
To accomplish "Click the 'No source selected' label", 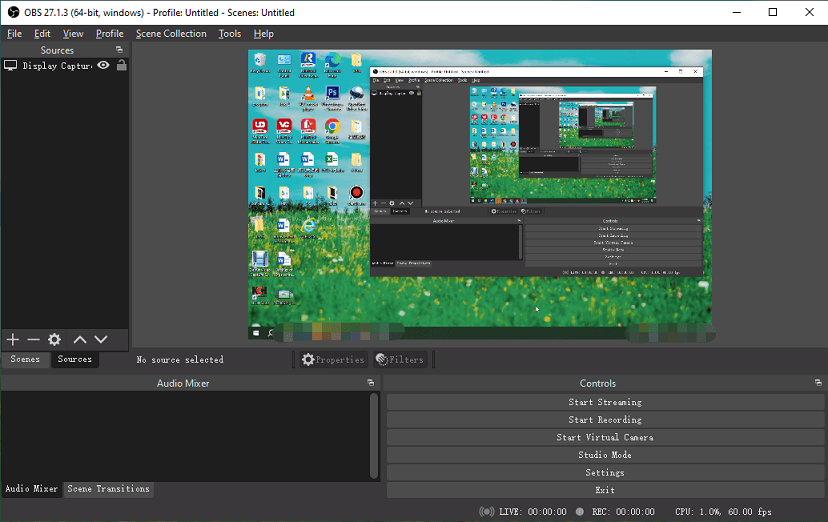I will [x=180, y=359].
